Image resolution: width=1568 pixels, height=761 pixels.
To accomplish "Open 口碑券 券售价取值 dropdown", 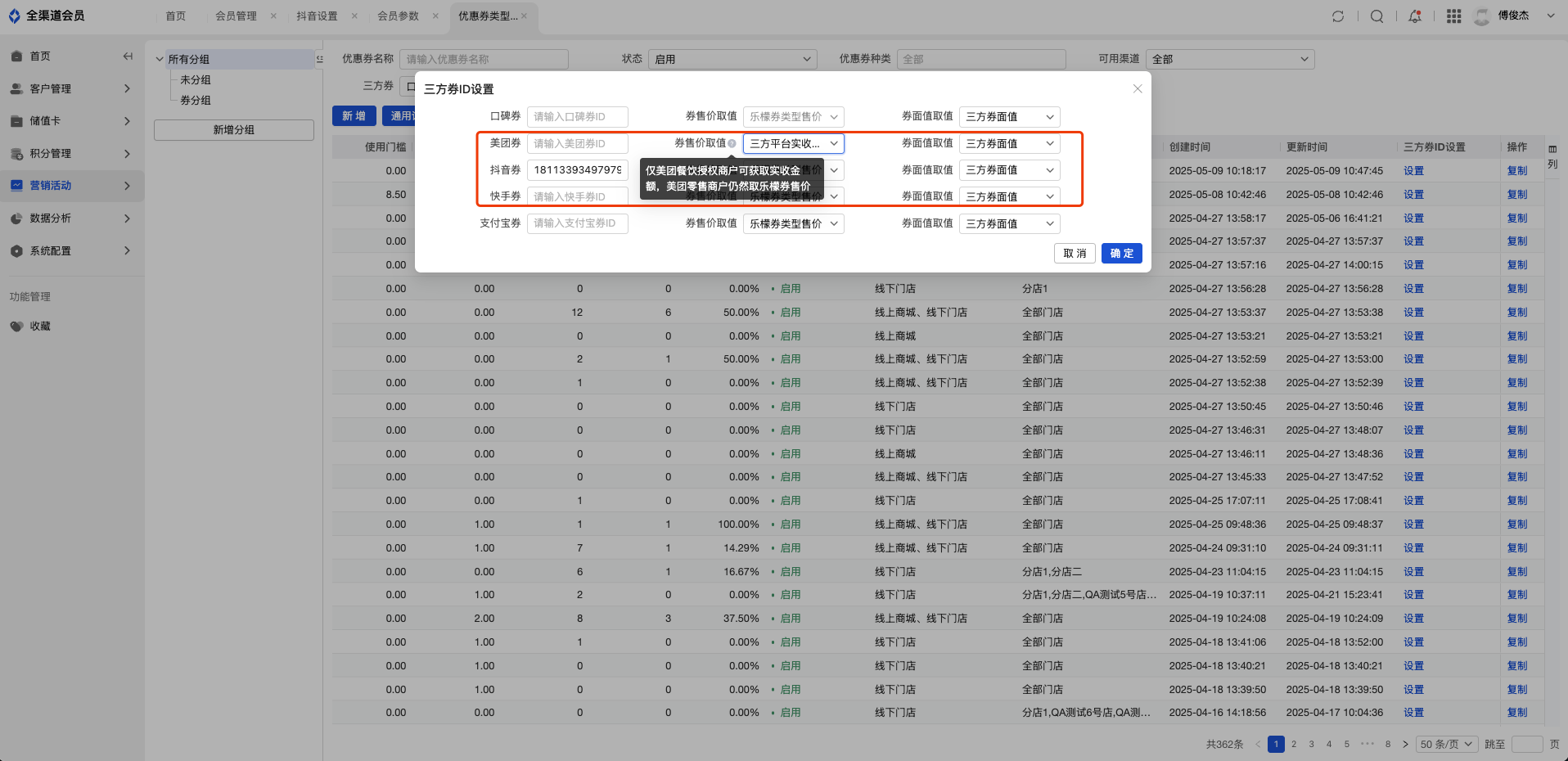I will click(x=793, y=117).
